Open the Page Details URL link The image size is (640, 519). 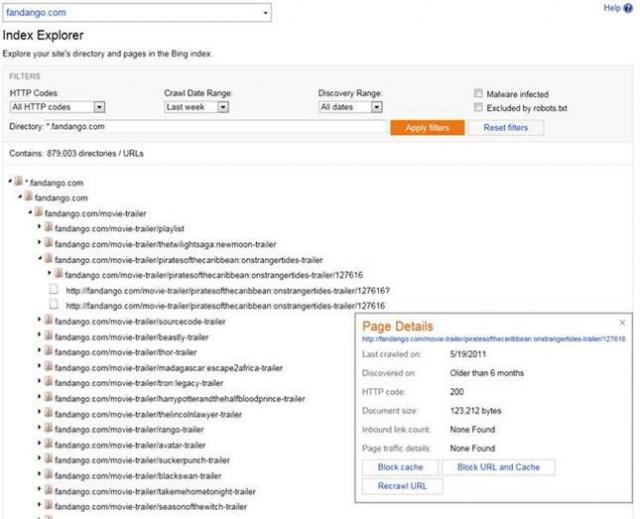493,339
